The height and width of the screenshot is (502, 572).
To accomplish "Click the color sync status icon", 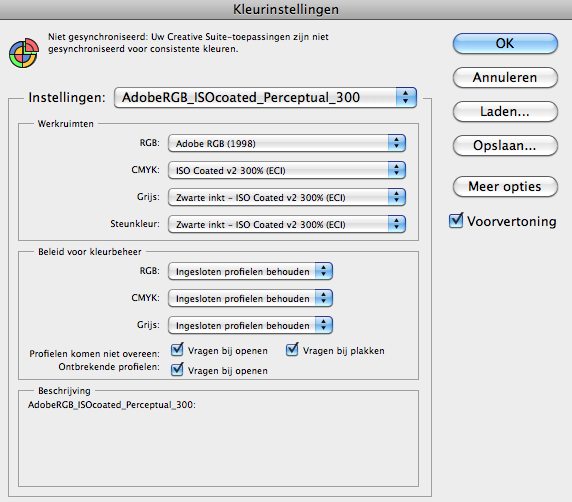I will tap(24, 53).
